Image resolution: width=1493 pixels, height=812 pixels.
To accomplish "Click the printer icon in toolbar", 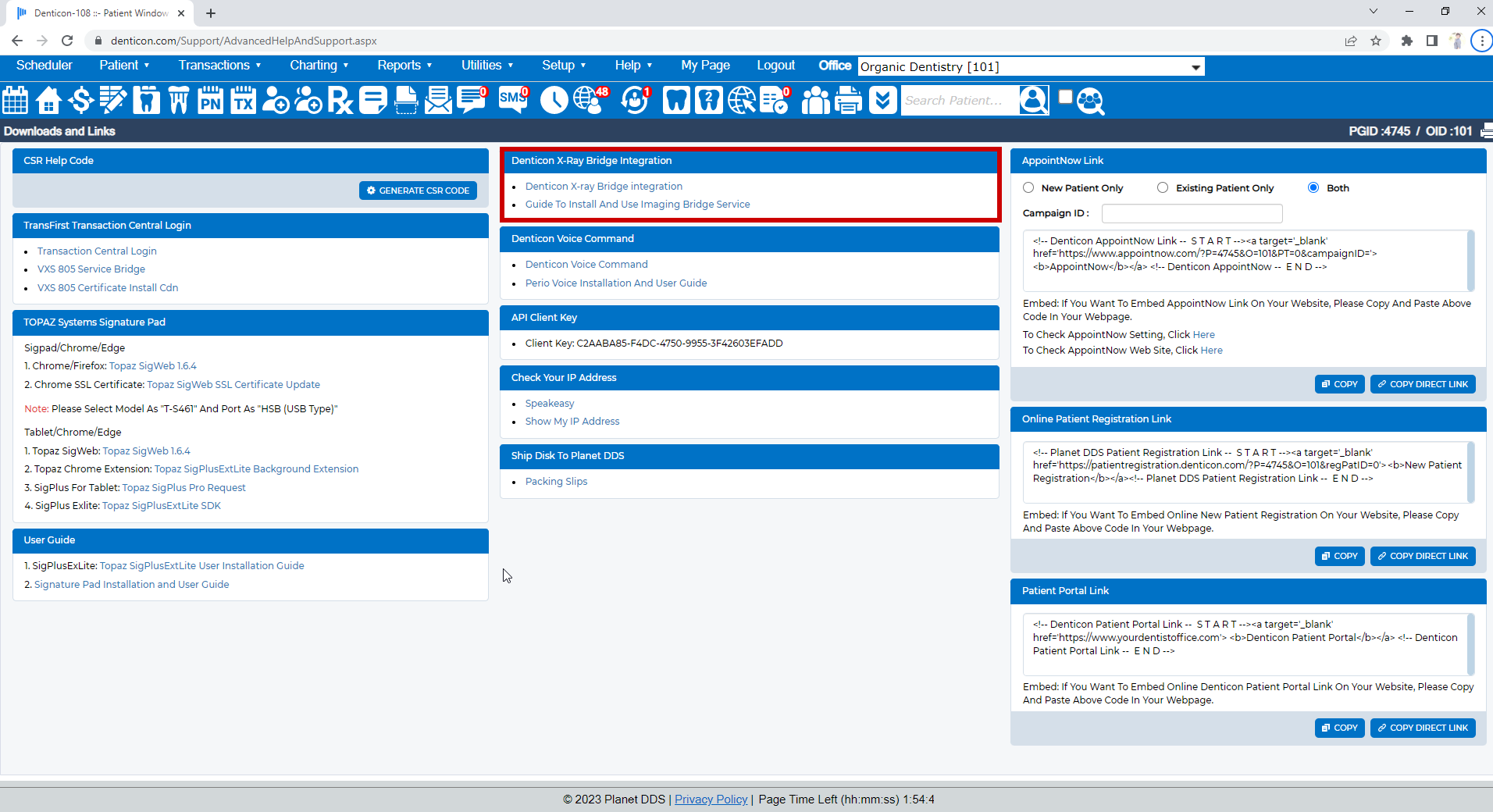I will 848,100.
